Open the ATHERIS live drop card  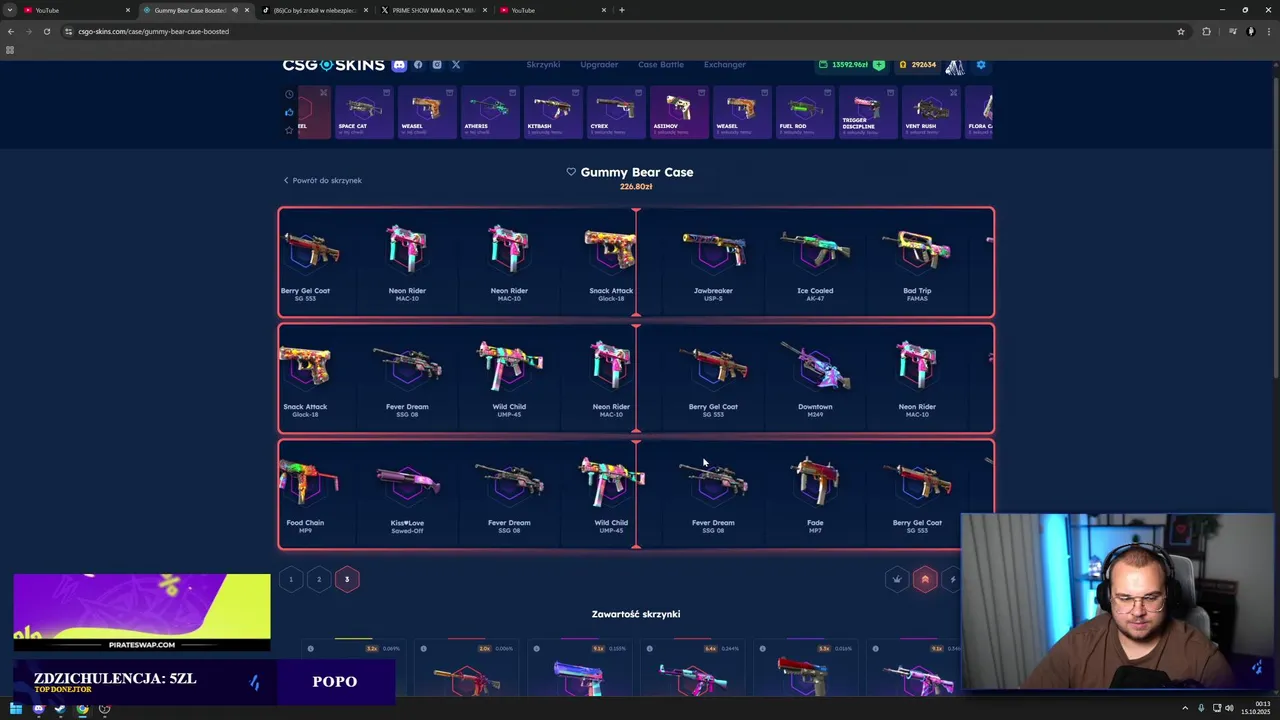point(489,112)
